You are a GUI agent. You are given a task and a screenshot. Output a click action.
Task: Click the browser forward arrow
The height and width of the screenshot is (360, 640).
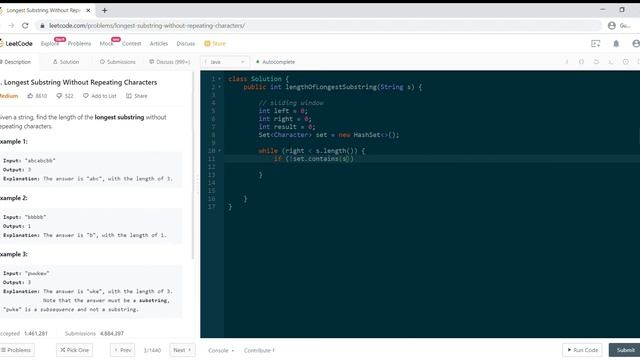pos(11,26)
